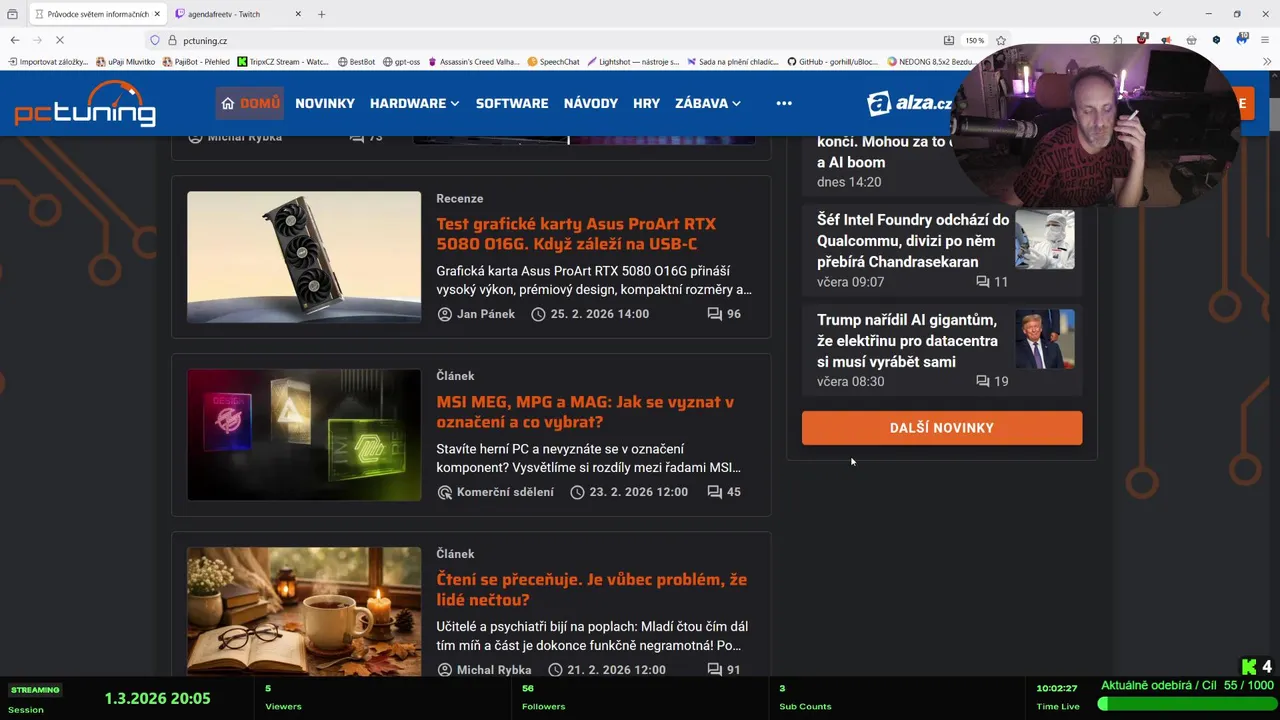Screen dimensions: 1280x720
Task: Click the alza.cz partner logo
Action: click(910, 103)
